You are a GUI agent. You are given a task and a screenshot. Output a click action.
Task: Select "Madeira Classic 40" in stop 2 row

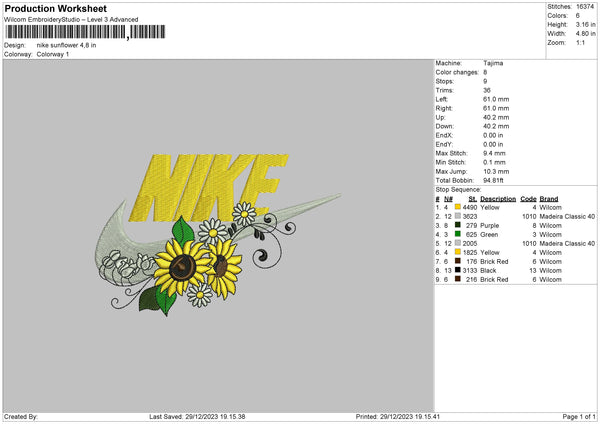[x=567, y=217]
